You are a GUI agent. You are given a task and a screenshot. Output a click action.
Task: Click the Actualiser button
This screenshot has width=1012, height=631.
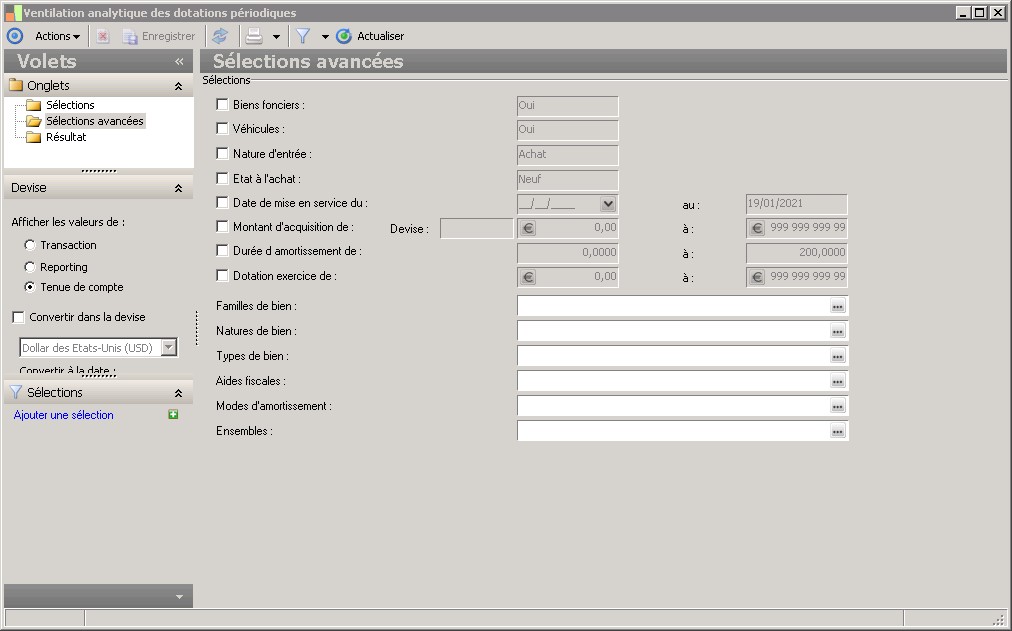[371, 36]
